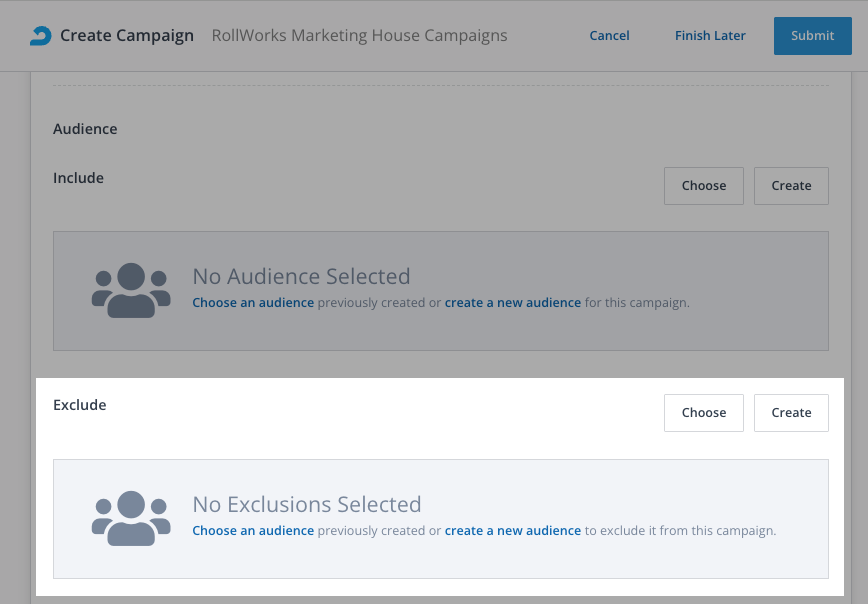Click the Exclude section label
Viewport: 868px width, 604px height.
click(x=80, y=405)
